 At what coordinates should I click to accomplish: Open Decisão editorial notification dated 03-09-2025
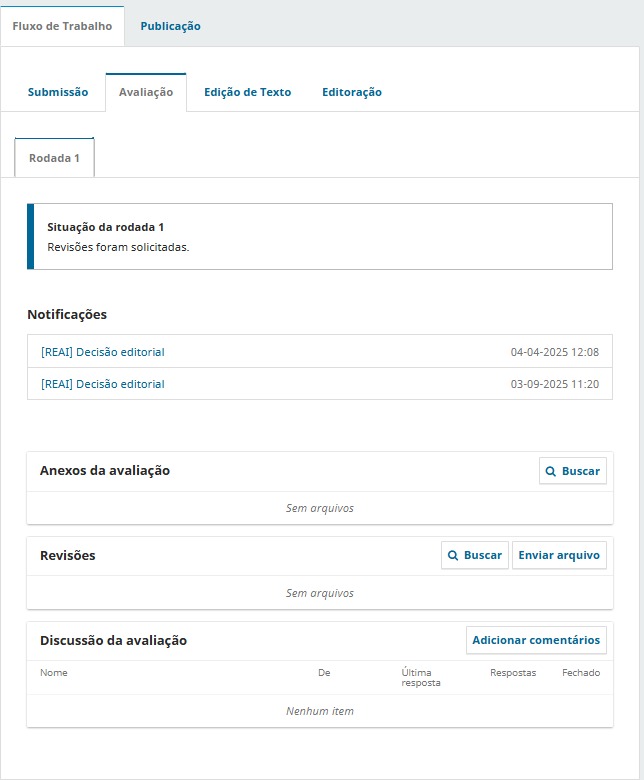(x=103, y=384)
